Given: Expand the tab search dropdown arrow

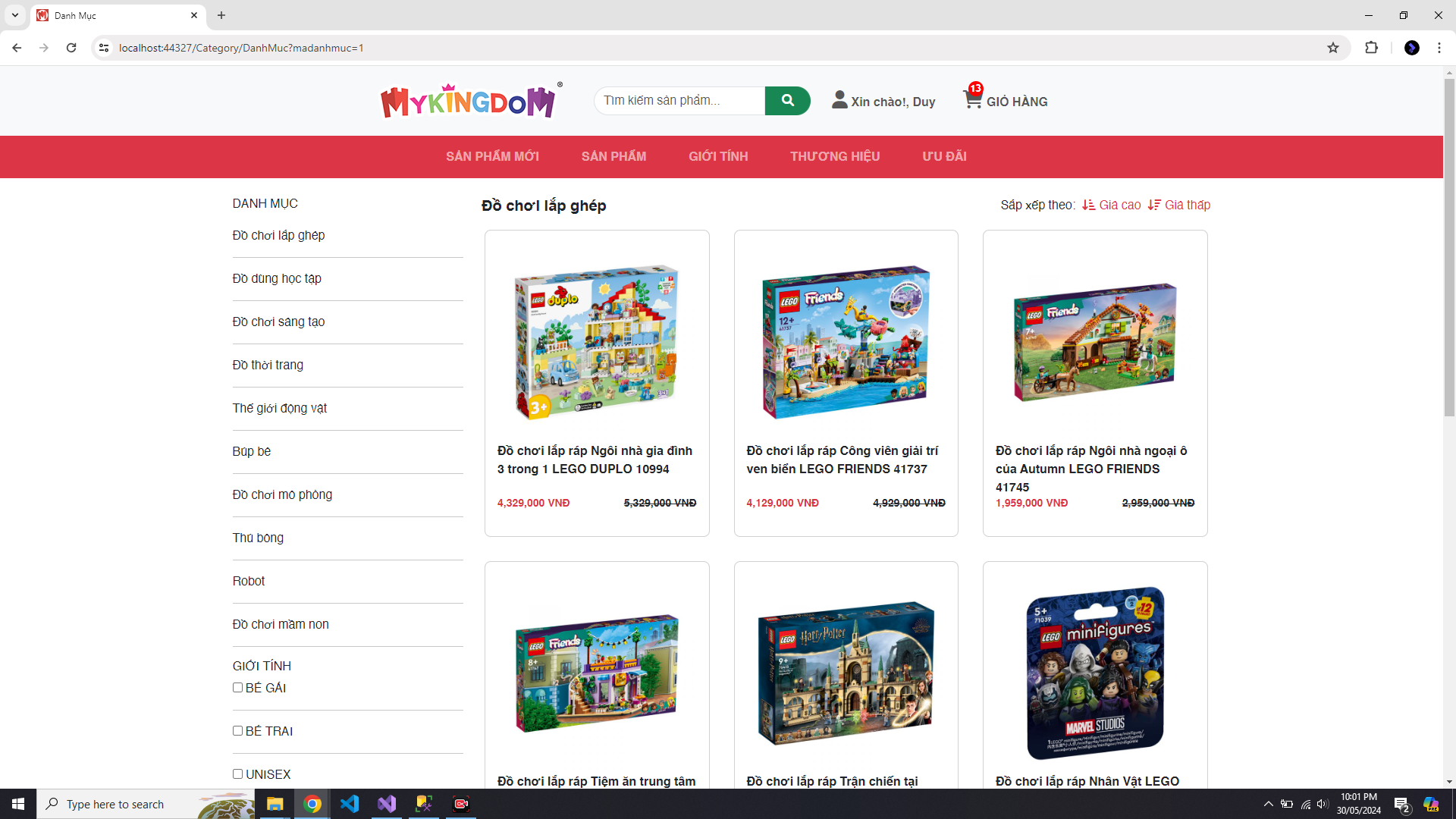Looking at the screenshot, I should click(x=15, y=15).
